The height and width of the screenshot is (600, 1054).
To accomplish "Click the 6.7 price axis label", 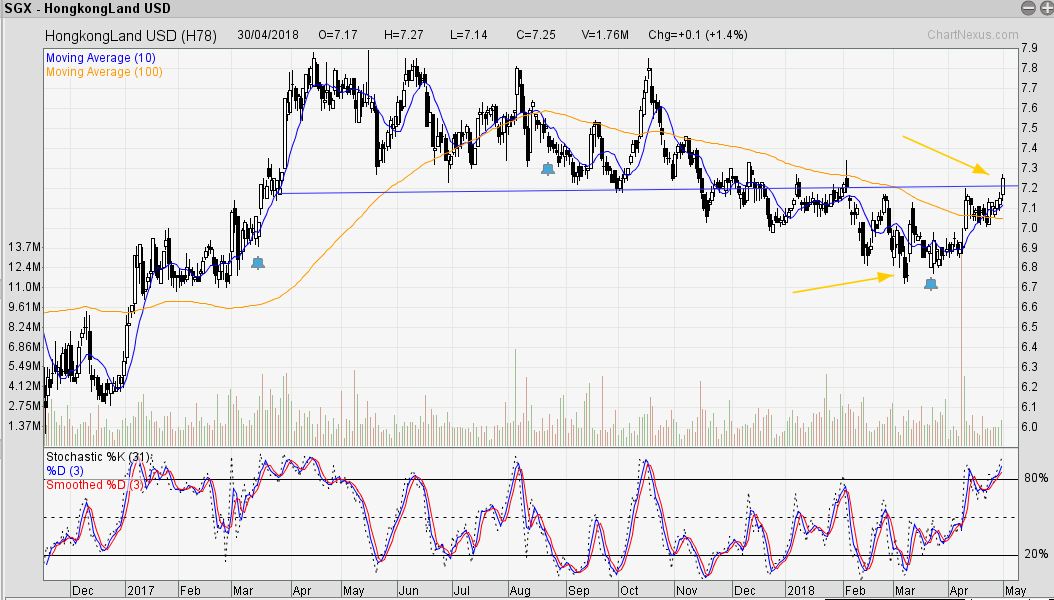I will coord(1029,287).
